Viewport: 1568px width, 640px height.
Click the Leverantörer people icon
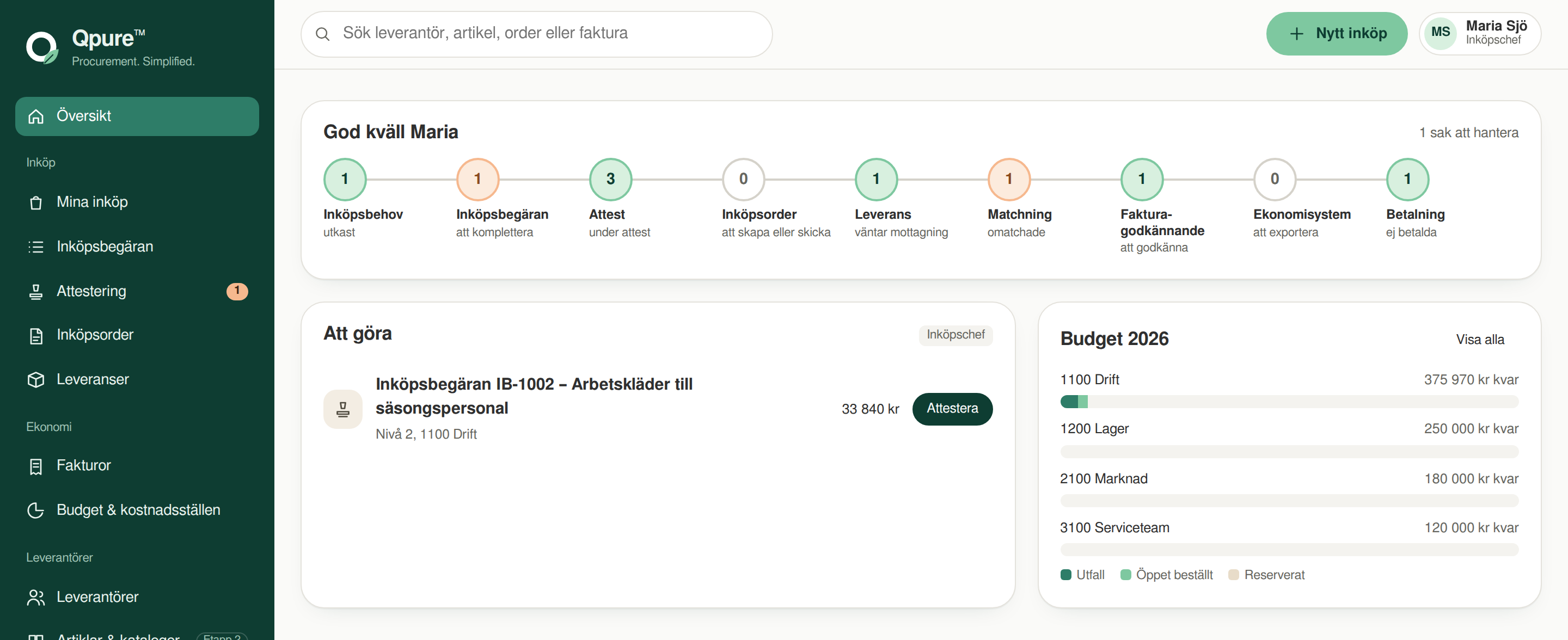point(36,598)
